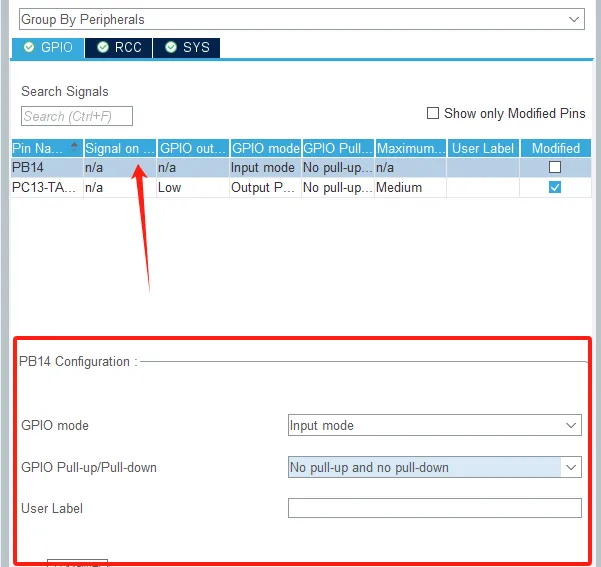Switch to the RCC tab
The image size is (601, 567).
(x=119, y=47)
